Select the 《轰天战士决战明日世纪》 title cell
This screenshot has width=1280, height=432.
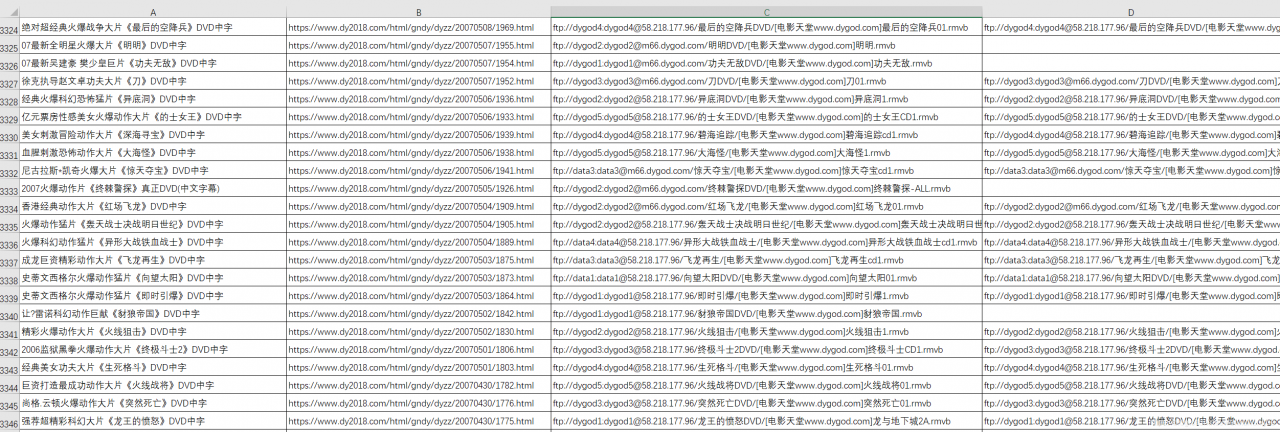pyautogui.click(x=152, y=225)
